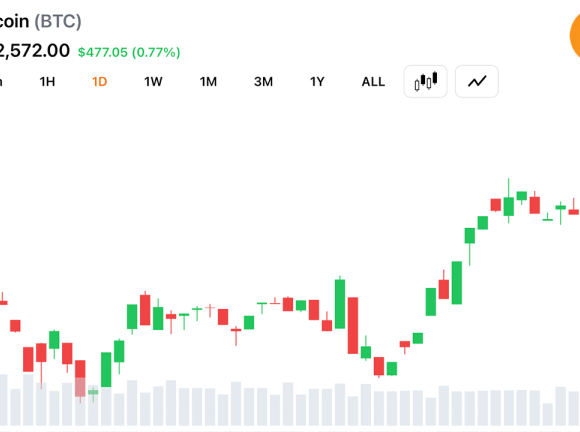Show ALL price history
The image size is (580, 432).
click(x=373, y=82)
